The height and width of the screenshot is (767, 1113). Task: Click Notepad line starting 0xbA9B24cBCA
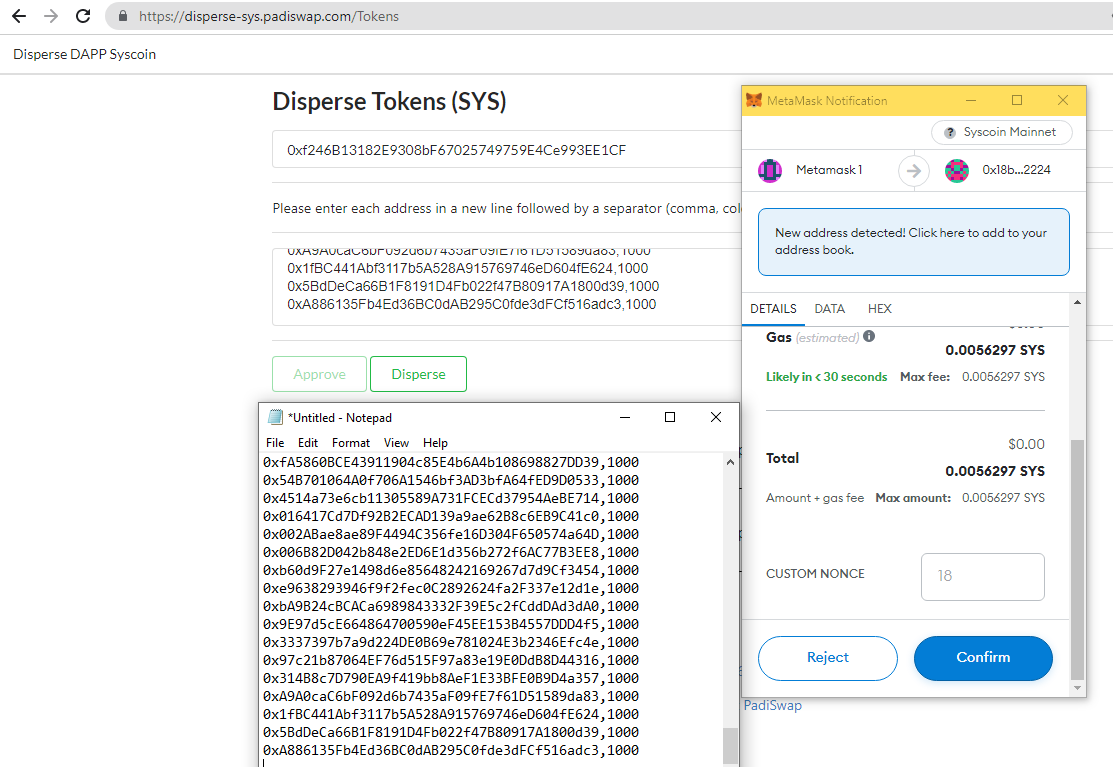(x=451, y=606)
